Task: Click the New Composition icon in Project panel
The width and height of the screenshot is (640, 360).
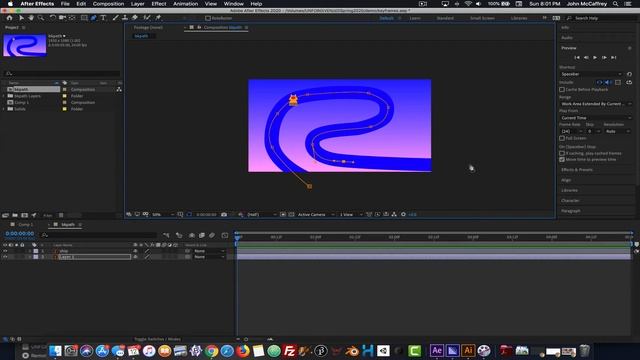Action: point(24,215)
